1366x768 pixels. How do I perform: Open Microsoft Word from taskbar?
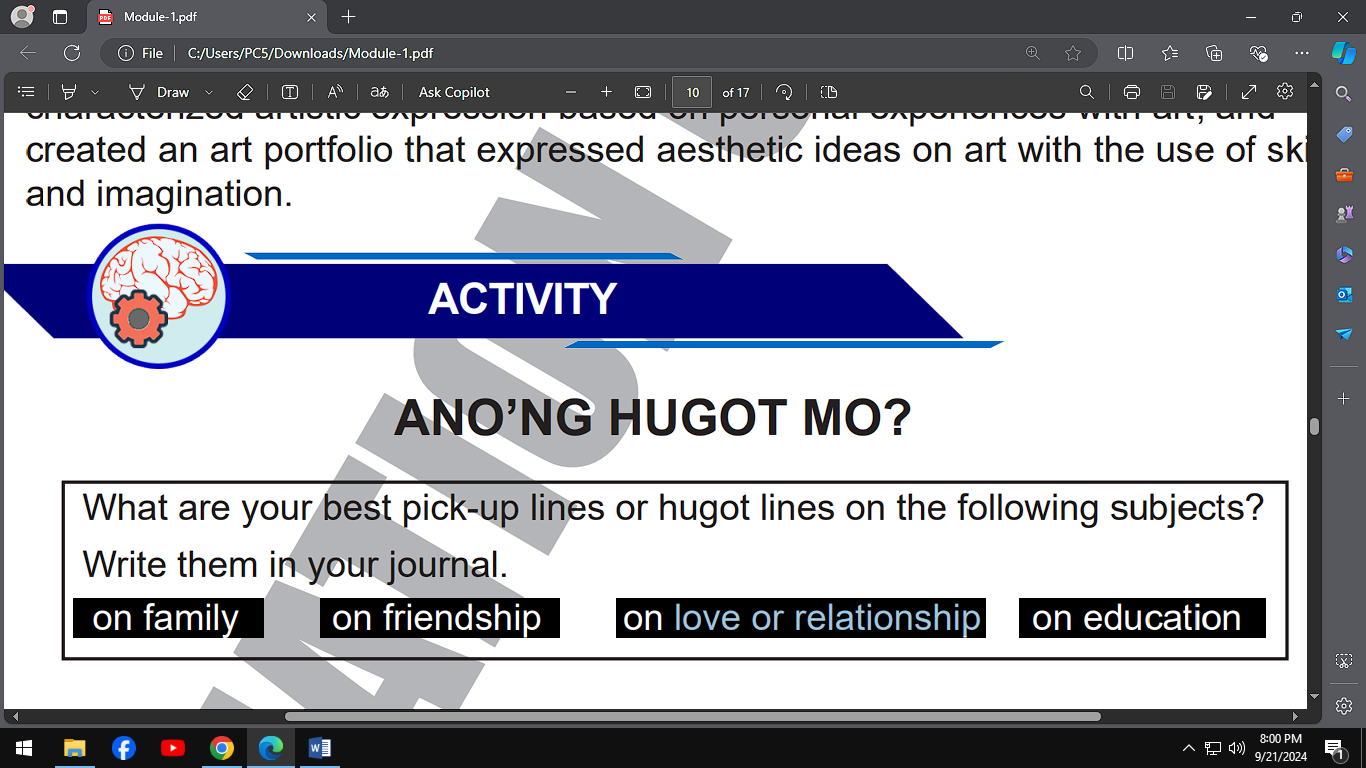(319, 748)
